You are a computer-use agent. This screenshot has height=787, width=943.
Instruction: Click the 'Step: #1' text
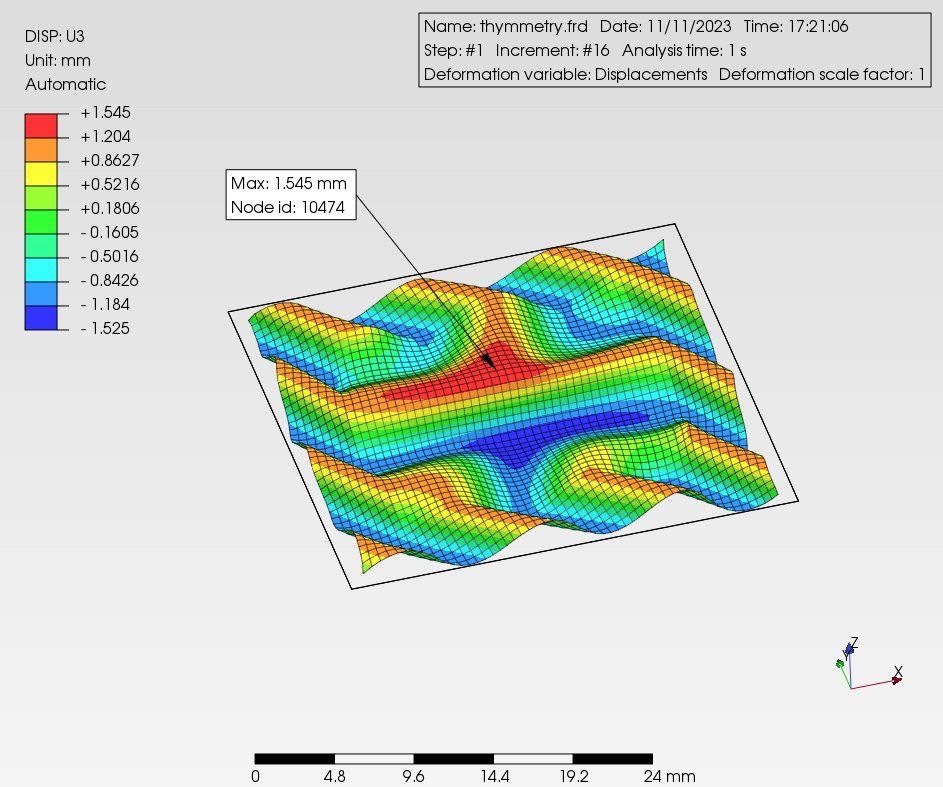point(453,51)
